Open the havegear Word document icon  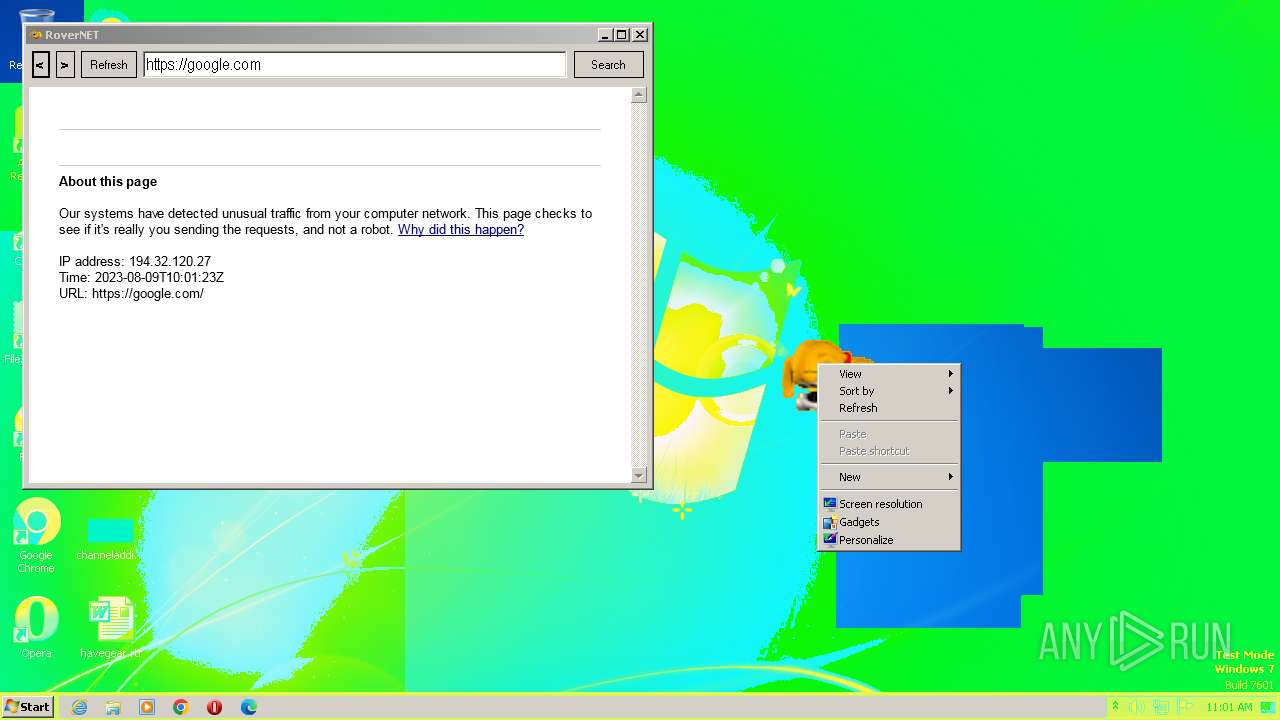[x=110, y=629]
